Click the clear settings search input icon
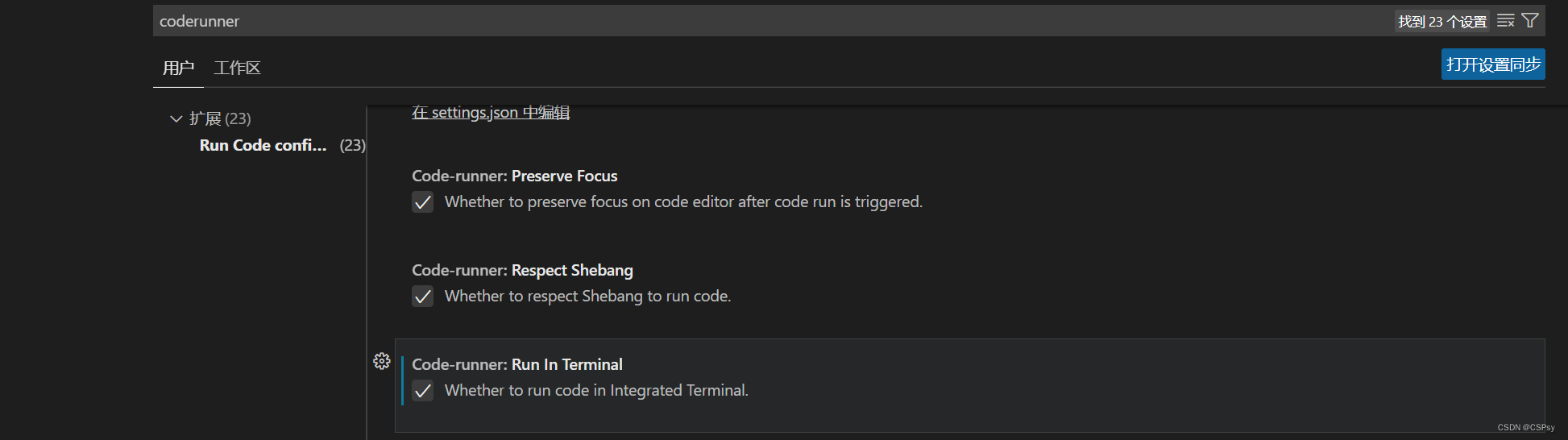Image resolution: width=1568 pixels, height=440 pixels. 1505,21
